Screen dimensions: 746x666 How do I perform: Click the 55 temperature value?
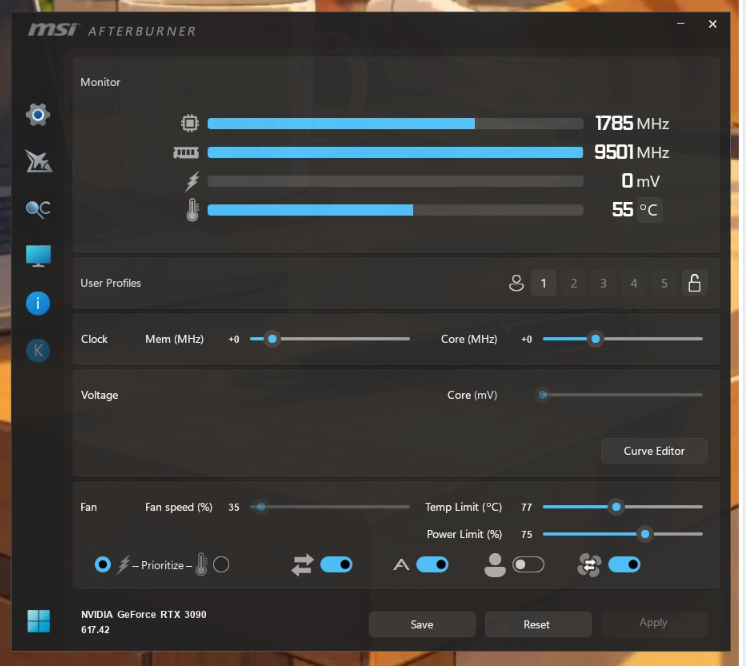pyautogui.click(x=622, y=210)
